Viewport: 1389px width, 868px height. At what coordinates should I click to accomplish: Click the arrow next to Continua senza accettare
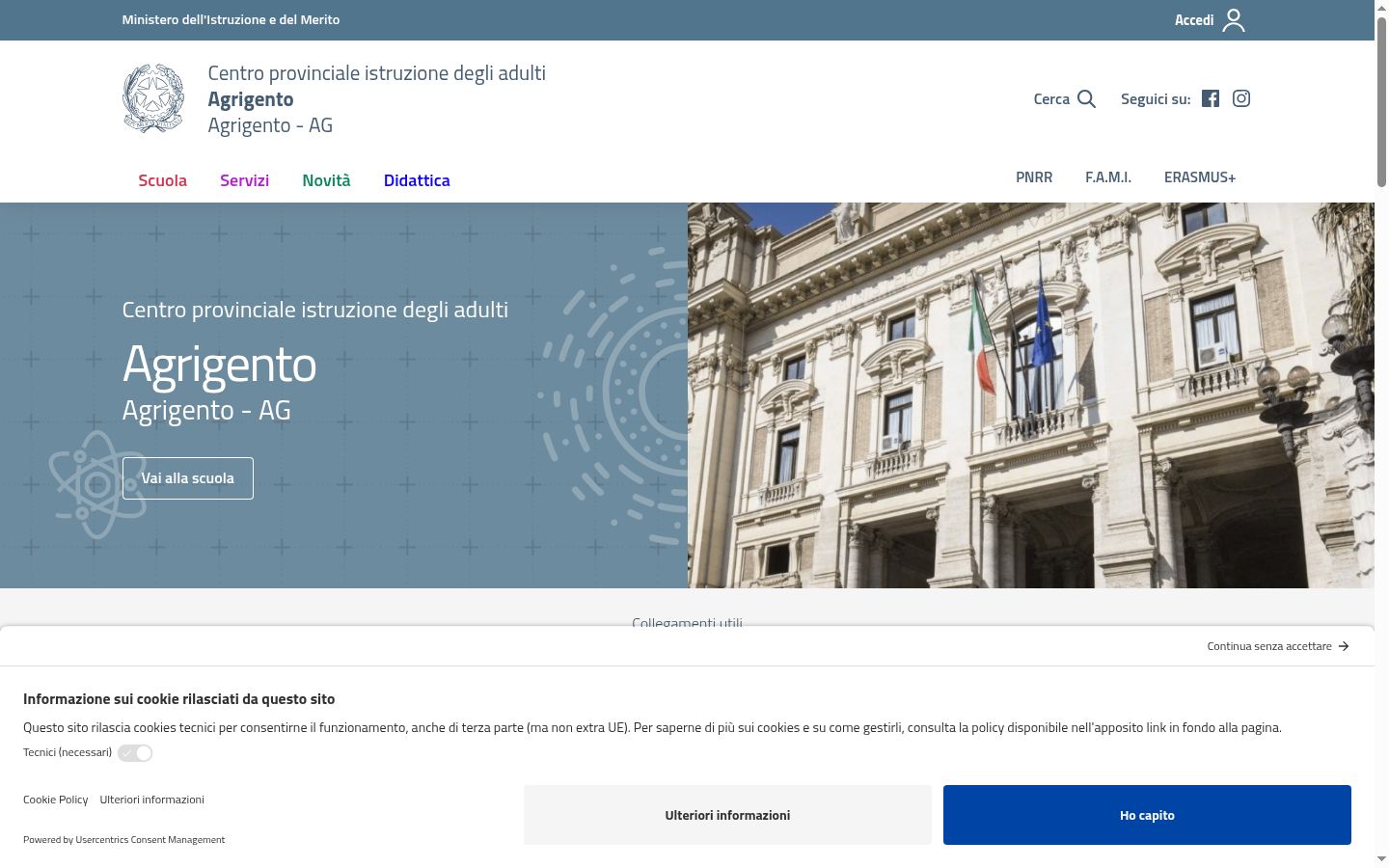click(1344, 646)
